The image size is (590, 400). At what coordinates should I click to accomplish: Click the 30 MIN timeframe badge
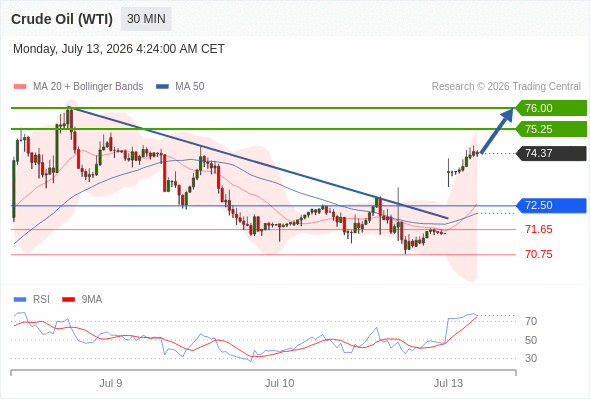tap(146, 19)
